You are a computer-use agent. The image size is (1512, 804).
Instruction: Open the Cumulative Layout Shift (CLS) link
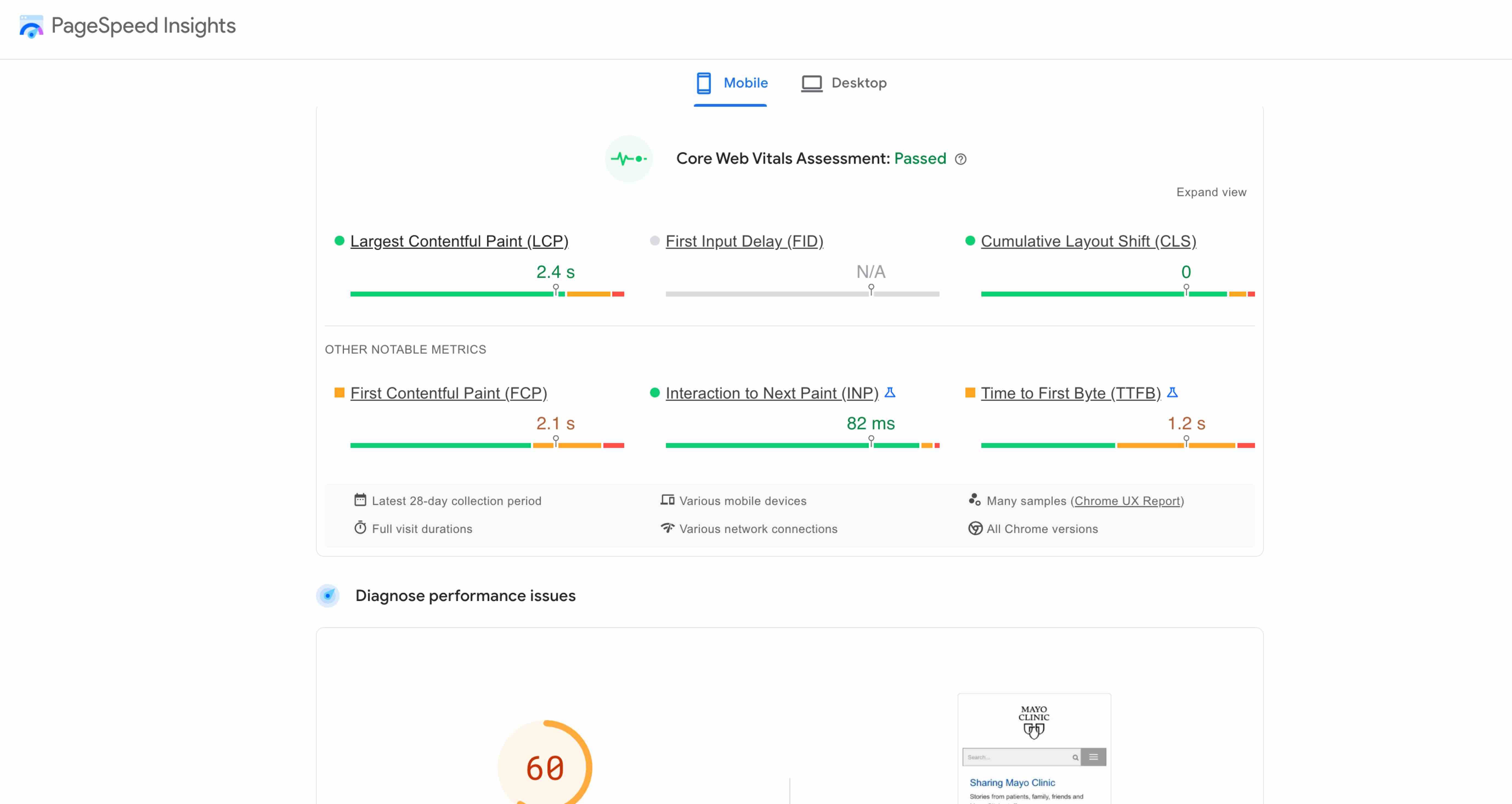pos(1088,241)
